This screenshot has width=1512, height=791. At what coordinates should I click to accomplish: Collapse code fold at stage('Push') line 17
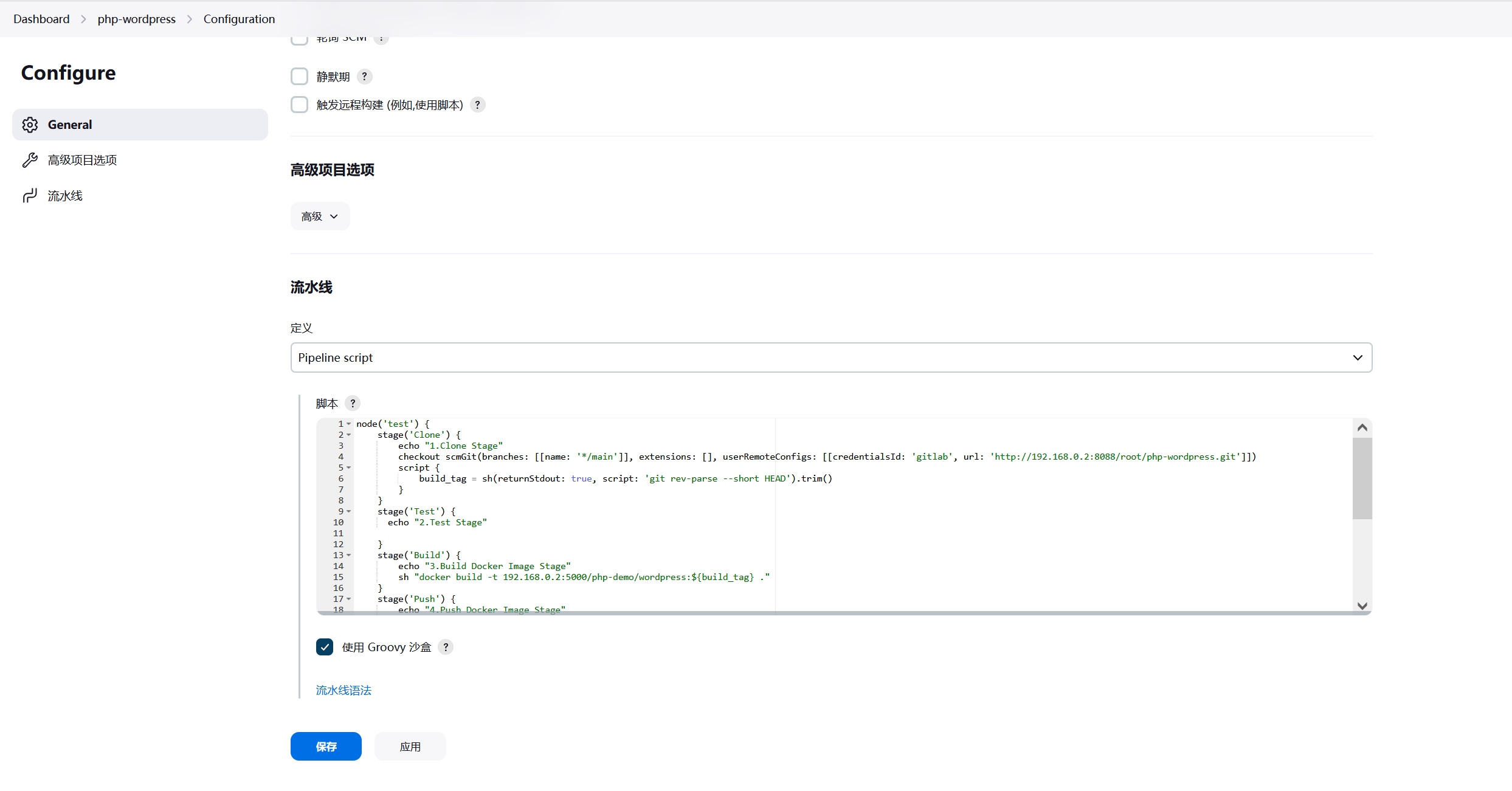[x=349, y=599]
